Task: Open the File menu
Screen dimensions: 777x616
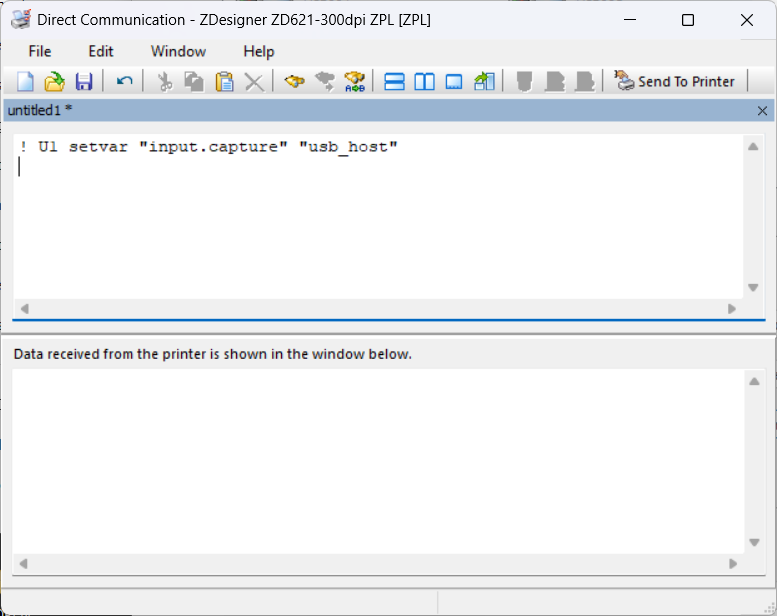Action: tap(40, 51)
